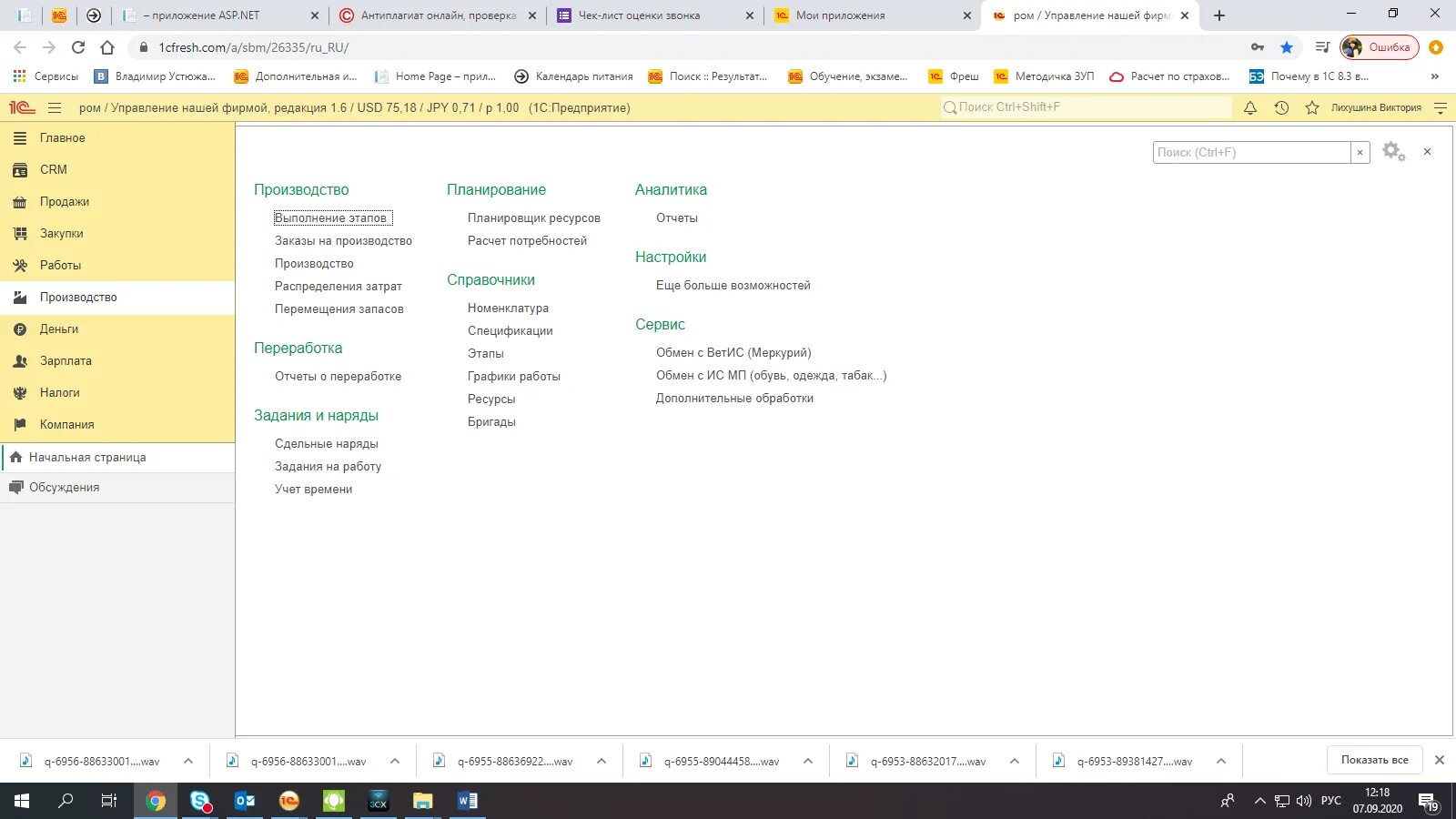Open Перемещения запасов
Viewport: 1456px width, 819px height.
(x=339, y=309)
